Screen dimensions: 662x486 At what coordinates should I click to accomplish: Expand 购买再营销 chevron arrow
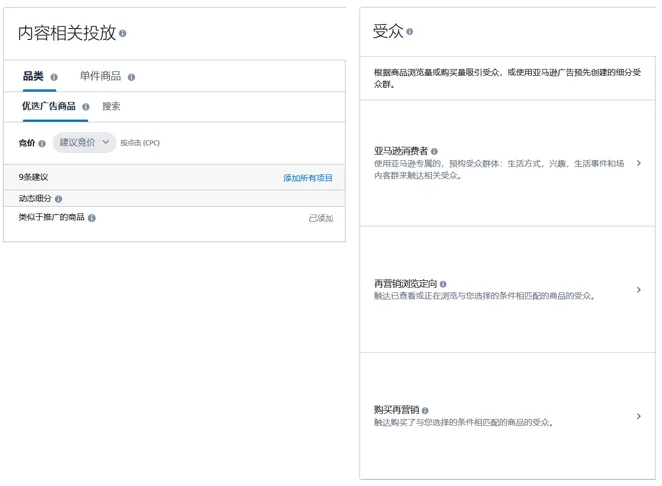[639, 416]
